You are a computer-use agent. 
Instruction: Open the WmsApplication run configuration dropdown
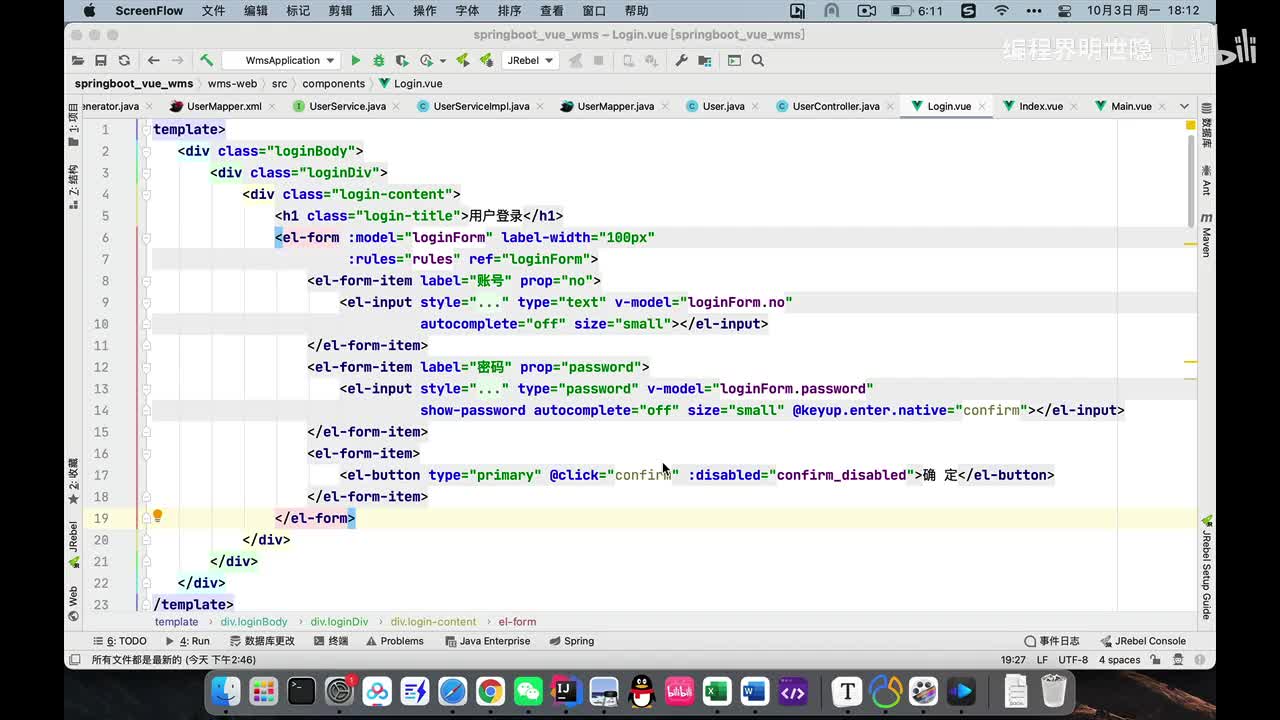[x=281, y=60]
